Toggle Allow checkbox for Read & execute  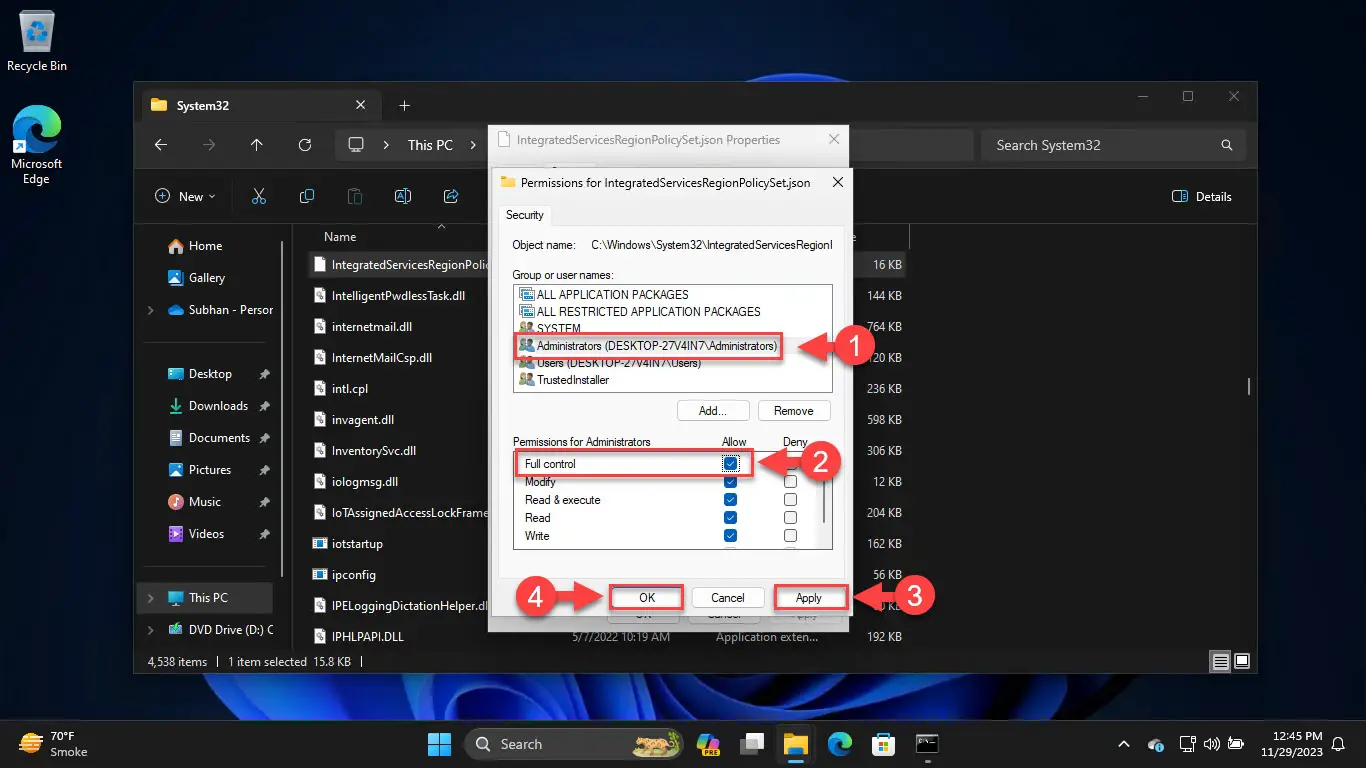pyautogui.click(x=731, y=500)
